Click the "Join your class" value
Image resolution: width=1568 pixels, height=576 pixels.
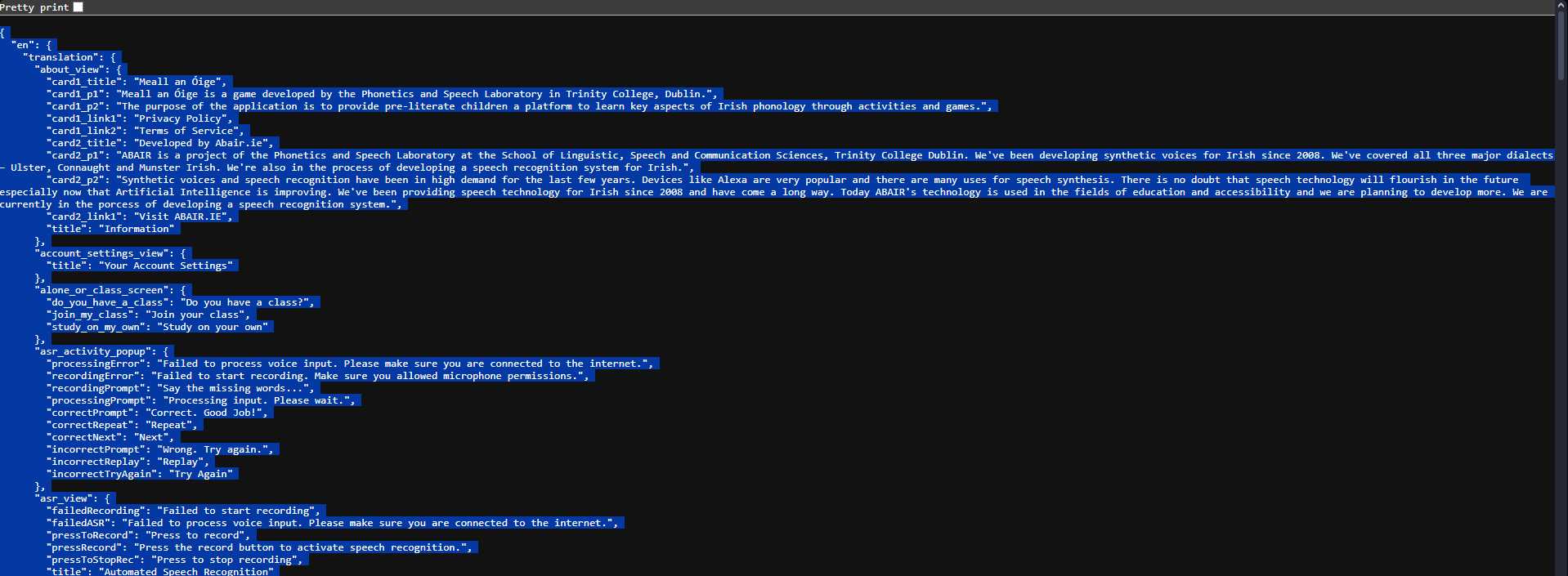(x=195, y=315)
